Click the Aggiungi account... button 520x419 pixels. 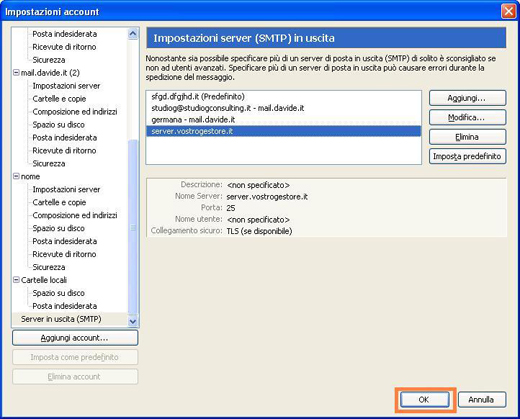pyautogui.click(x=75, y=338)
